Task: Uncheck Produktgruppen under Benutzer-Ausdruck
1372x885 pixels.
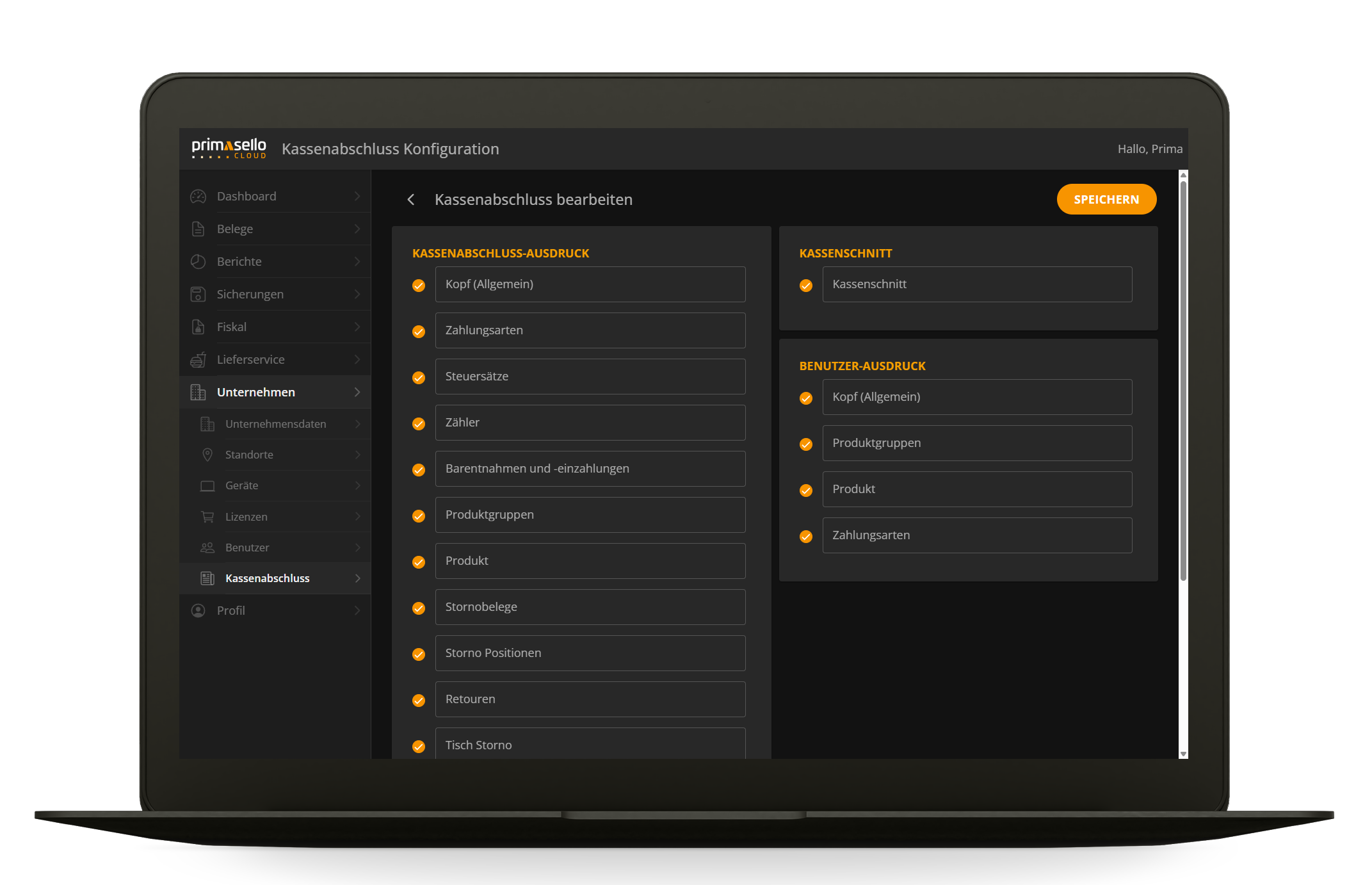Action: click(805, 444)
